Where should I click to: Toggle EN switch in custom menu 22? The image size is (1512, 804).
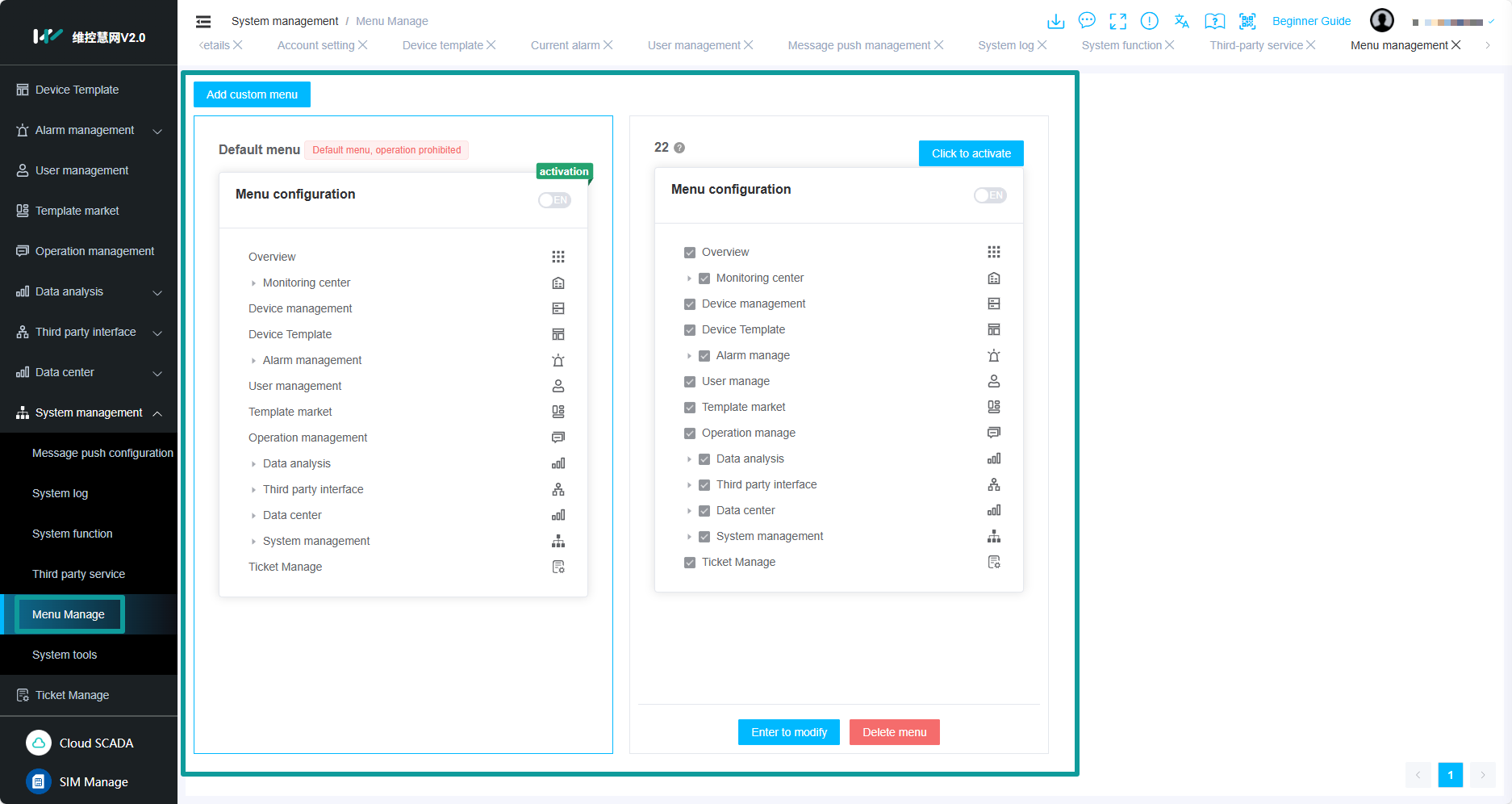click(990, 195)
